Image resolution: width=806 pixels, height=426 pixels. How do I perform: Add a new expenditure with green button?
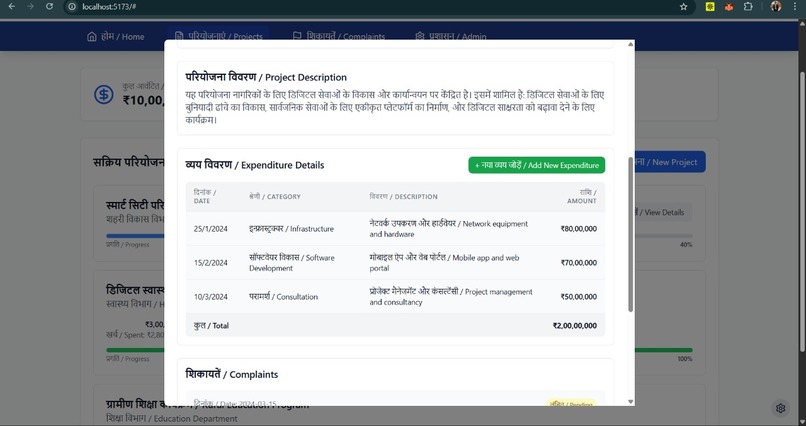536,165
